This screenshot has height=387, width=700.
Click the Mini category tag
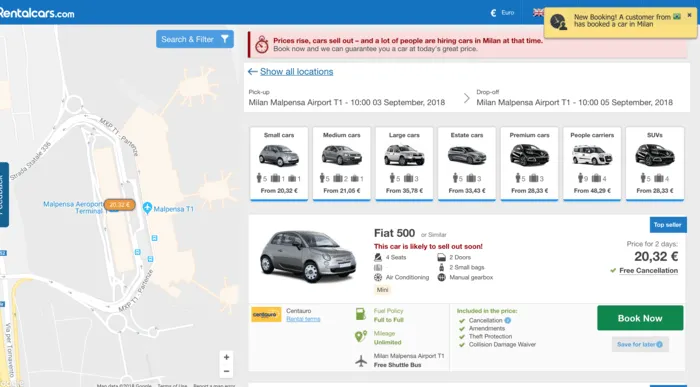click(383, 290)
